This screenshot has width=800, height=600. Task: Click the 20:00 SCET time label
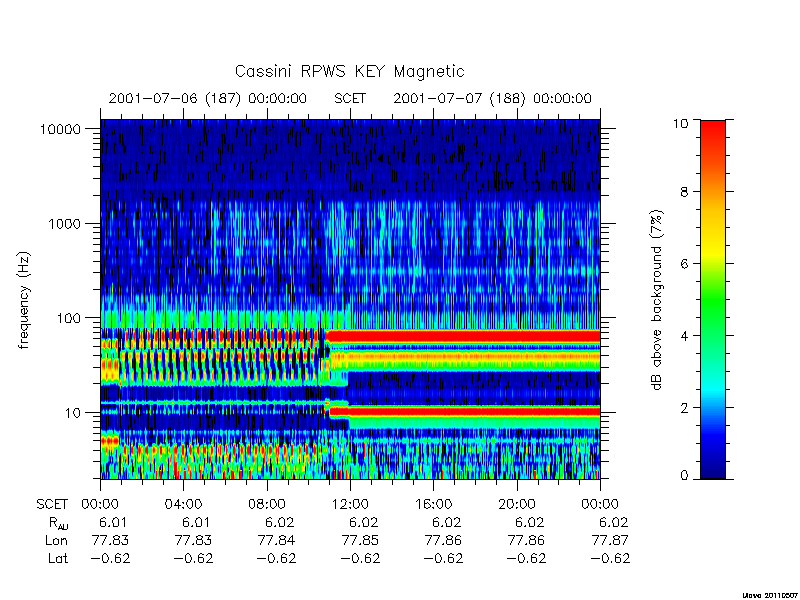click(x=517, y=505)
